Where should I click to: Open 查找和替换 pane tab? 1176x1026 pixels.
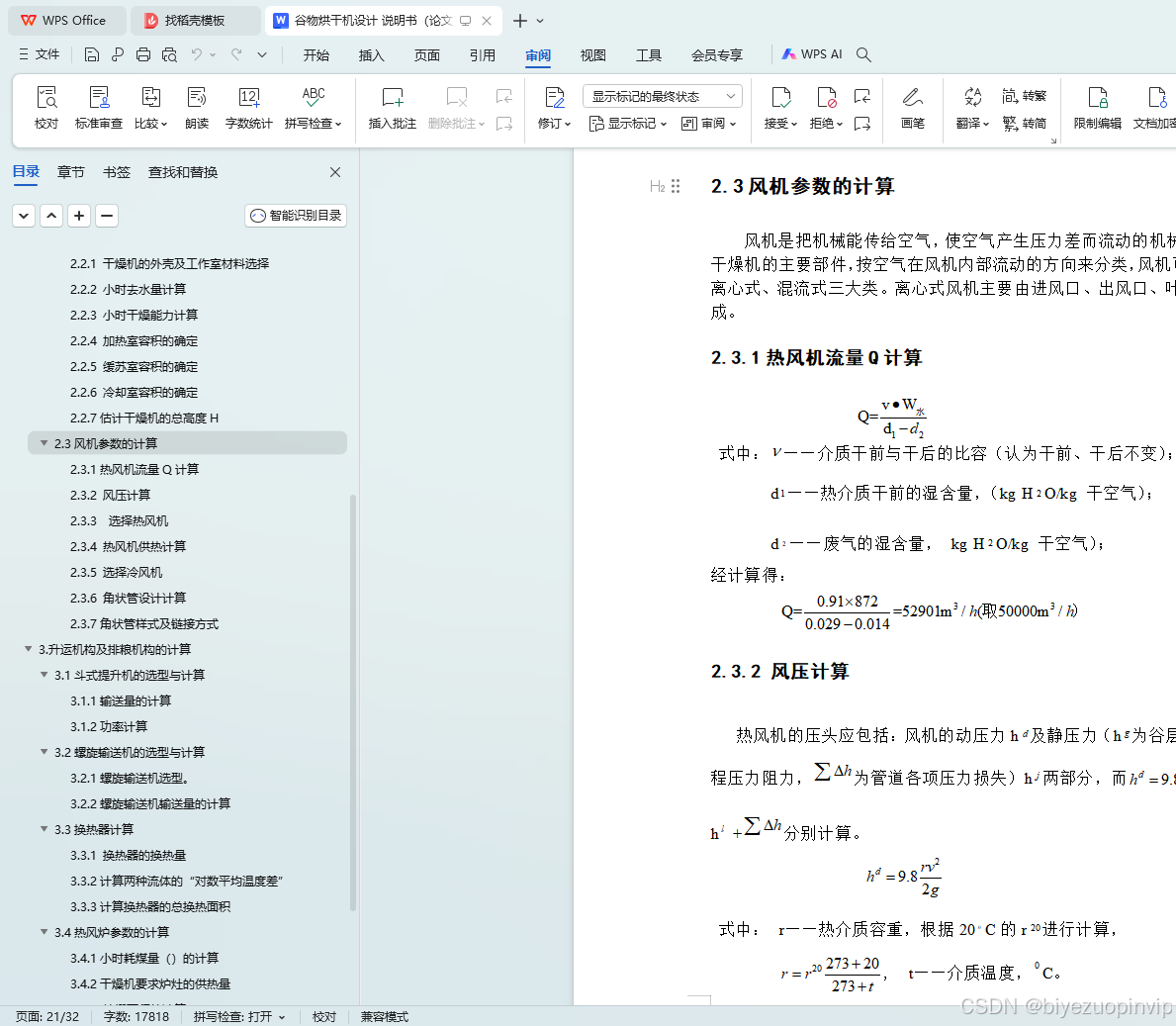coord(183,172)
